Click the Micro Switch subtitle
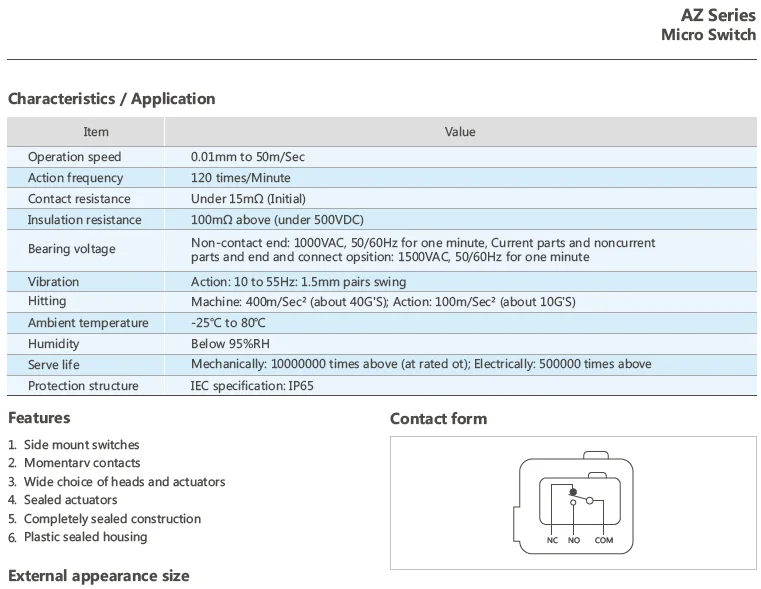Screen dimensions: 761x589 point(708,35)
